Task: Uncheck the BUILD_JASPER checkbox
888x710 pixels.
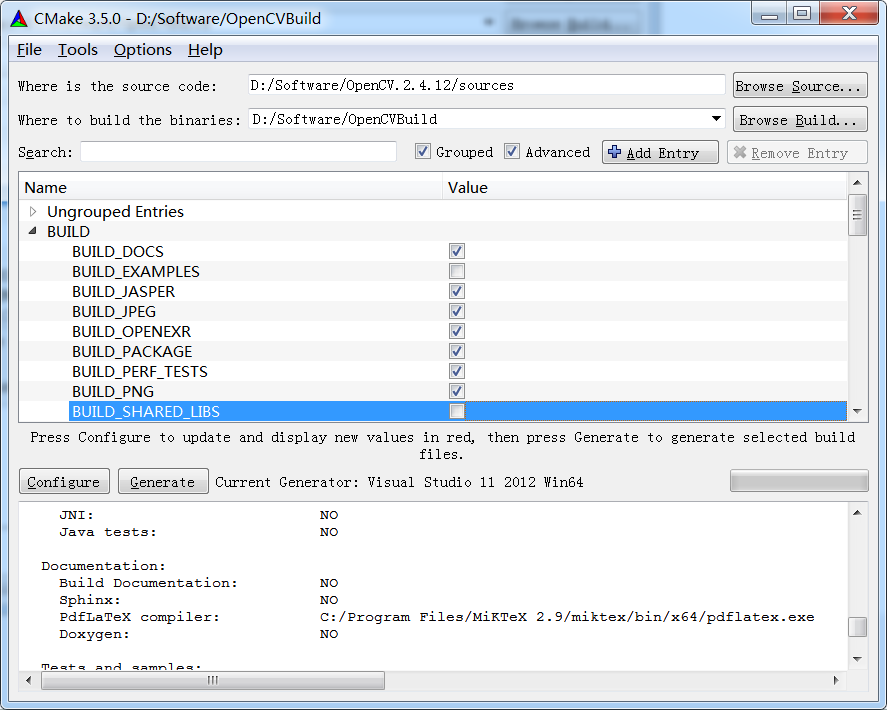Action: pos(457,291)
